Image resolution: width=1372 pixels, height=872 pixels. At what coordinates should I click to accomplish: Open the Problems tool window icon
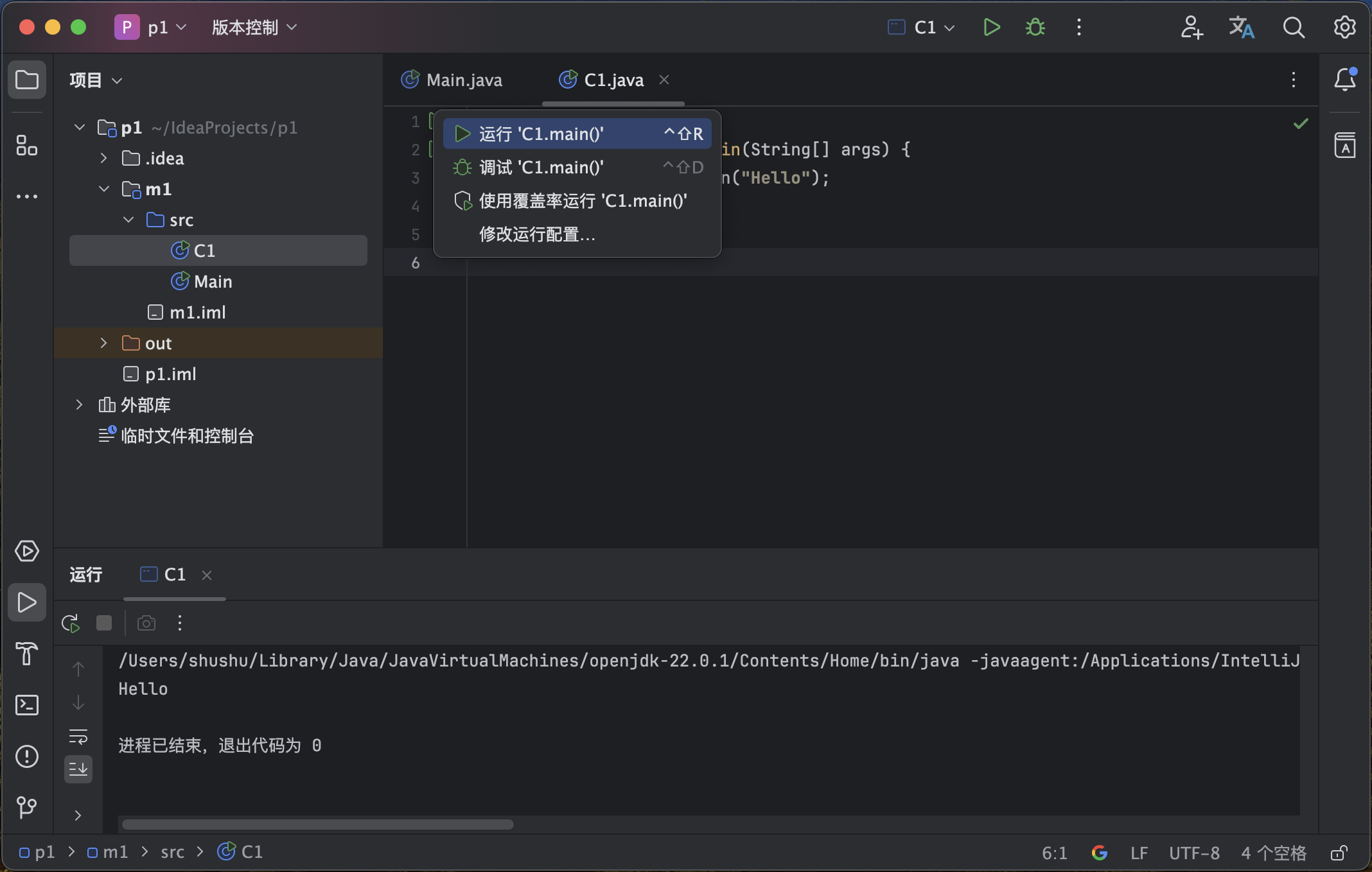click(27, 756)
